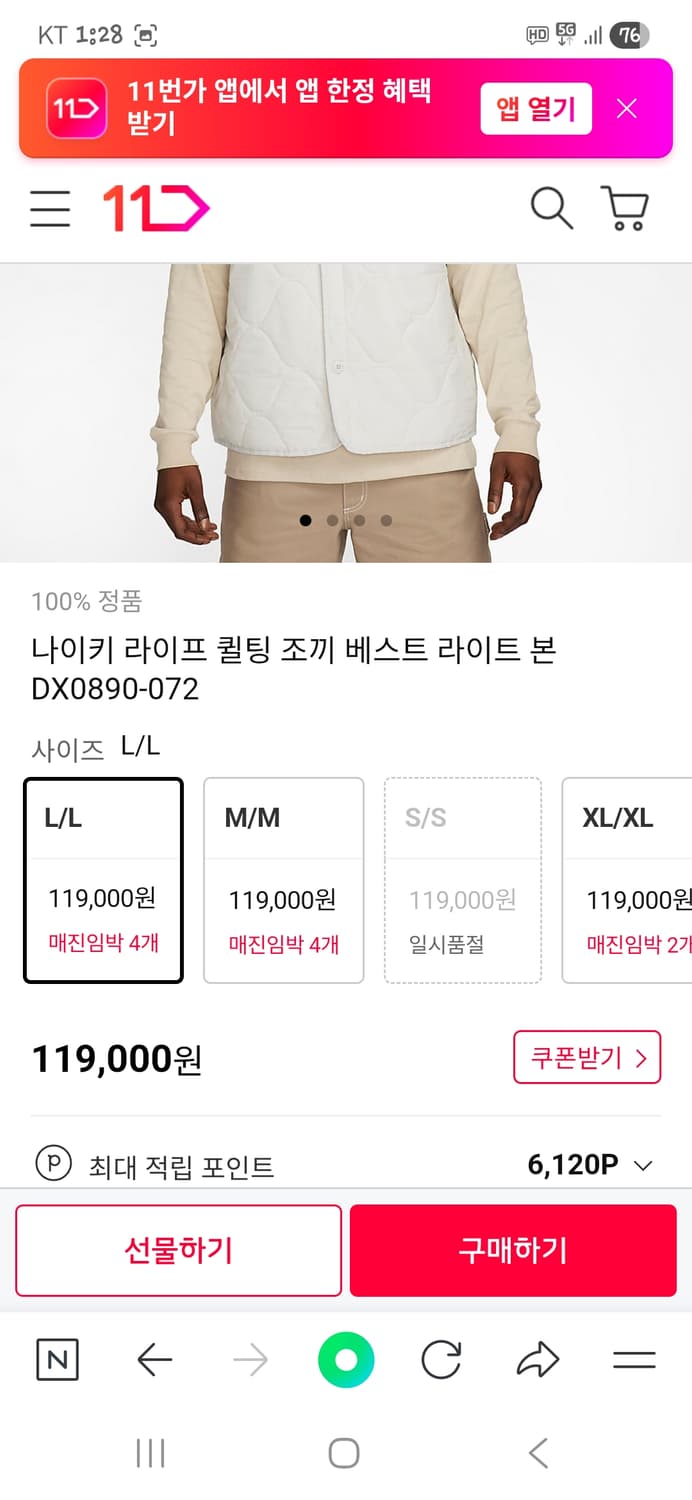
Task: Tap the Naver app icon in browser toolbar
Action: [57, 1359]
